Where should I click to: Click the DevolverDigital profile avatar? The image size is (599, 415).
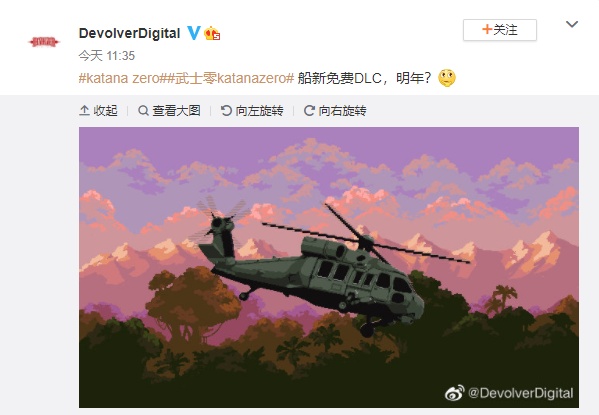[x=44, y=41]
